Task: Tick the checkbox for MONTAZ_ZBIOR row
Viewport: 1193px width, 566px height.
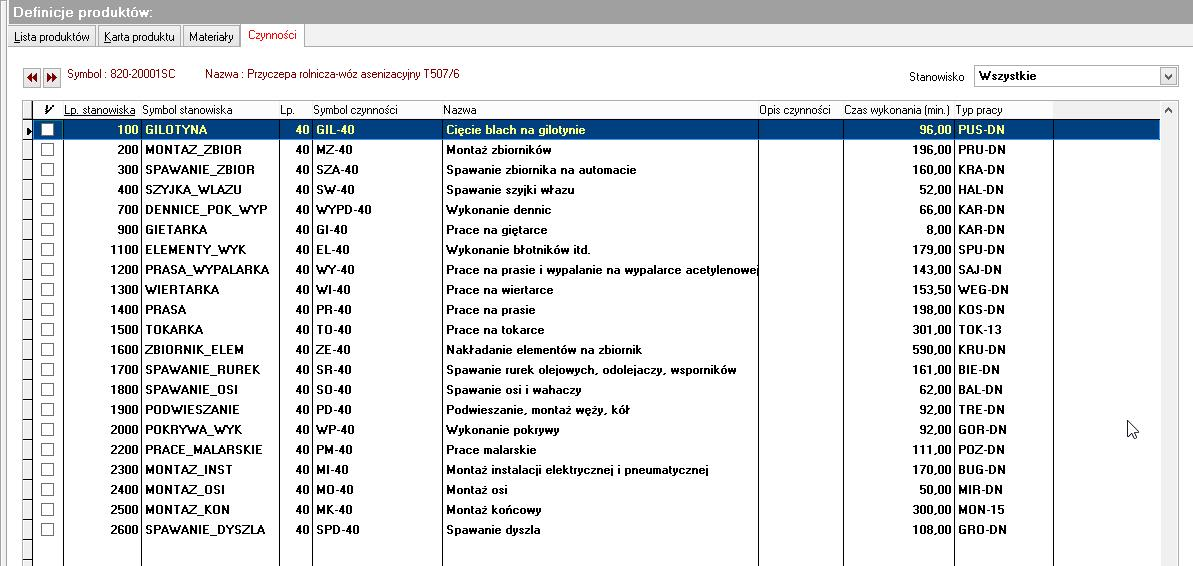Action: coord(47,150)
